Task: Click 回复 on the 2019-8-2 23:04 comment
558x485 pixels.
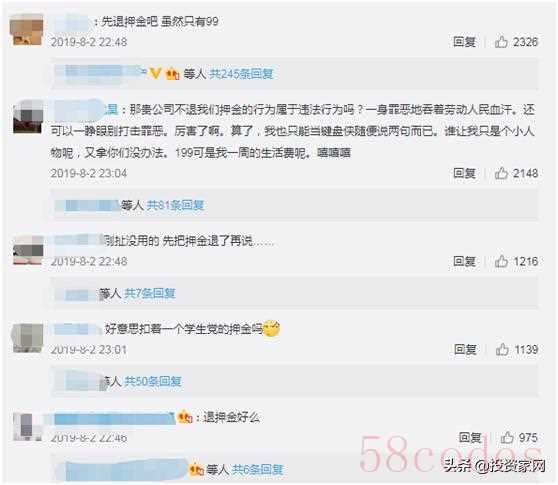Action: coord(464,173)
